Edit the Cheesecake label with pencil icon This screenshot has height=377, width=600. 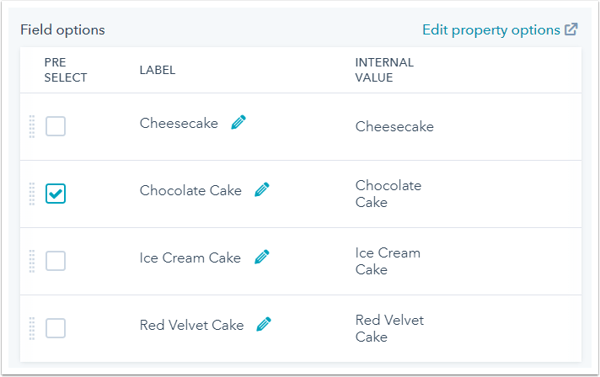238,122
